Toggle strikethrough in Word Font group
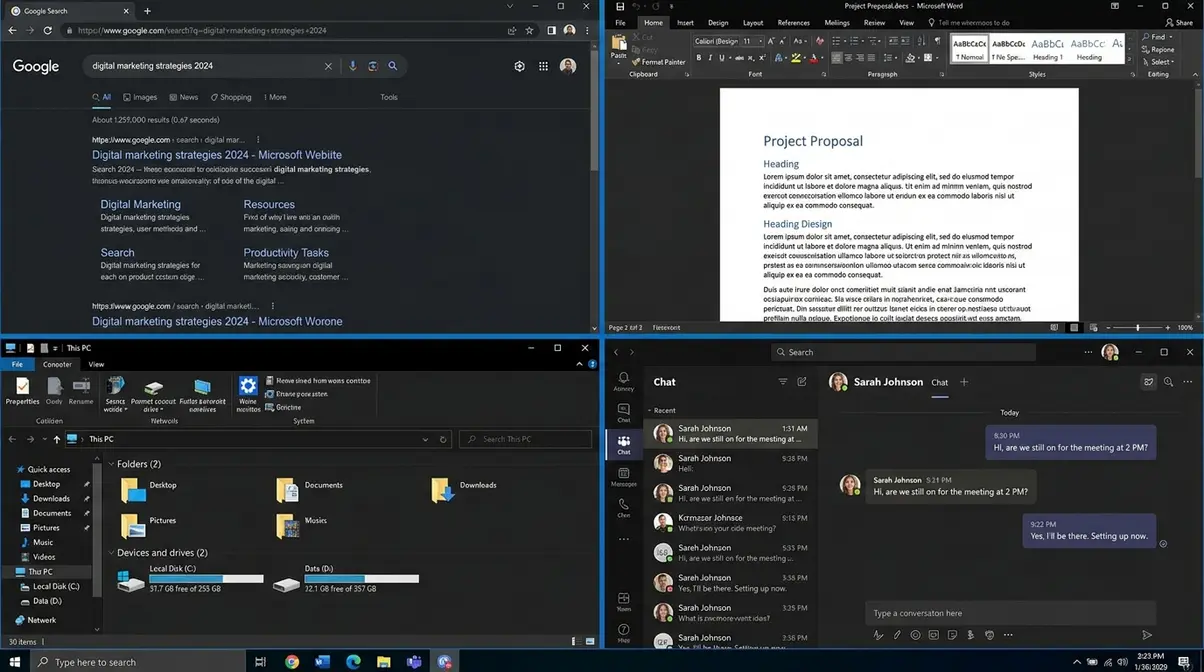 coord(739,58)
